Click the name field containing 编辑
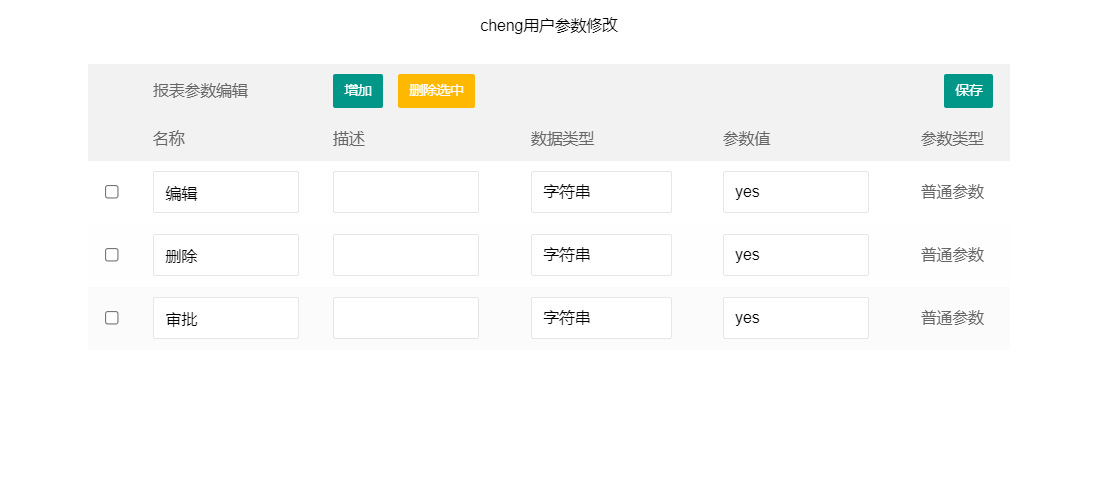Image resolution: width=1099 pixels, height=478 pixels. pyautogui.click(x=225, y=192)
